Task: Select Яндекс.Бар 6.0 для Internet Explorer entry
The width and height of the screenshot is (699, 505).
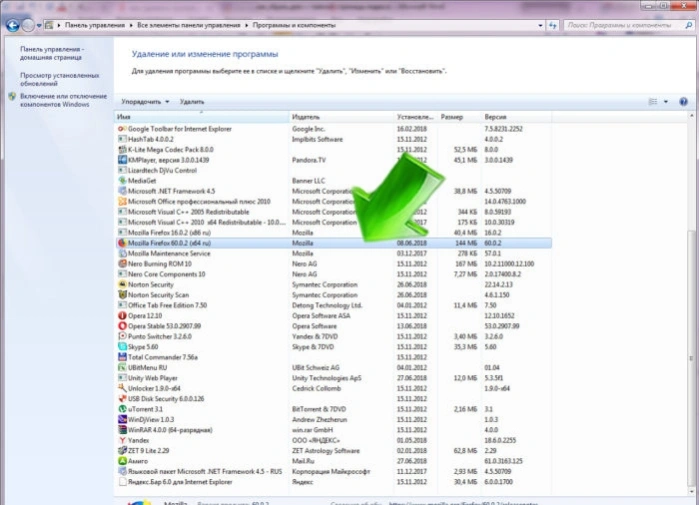Action: coord(333,482)
